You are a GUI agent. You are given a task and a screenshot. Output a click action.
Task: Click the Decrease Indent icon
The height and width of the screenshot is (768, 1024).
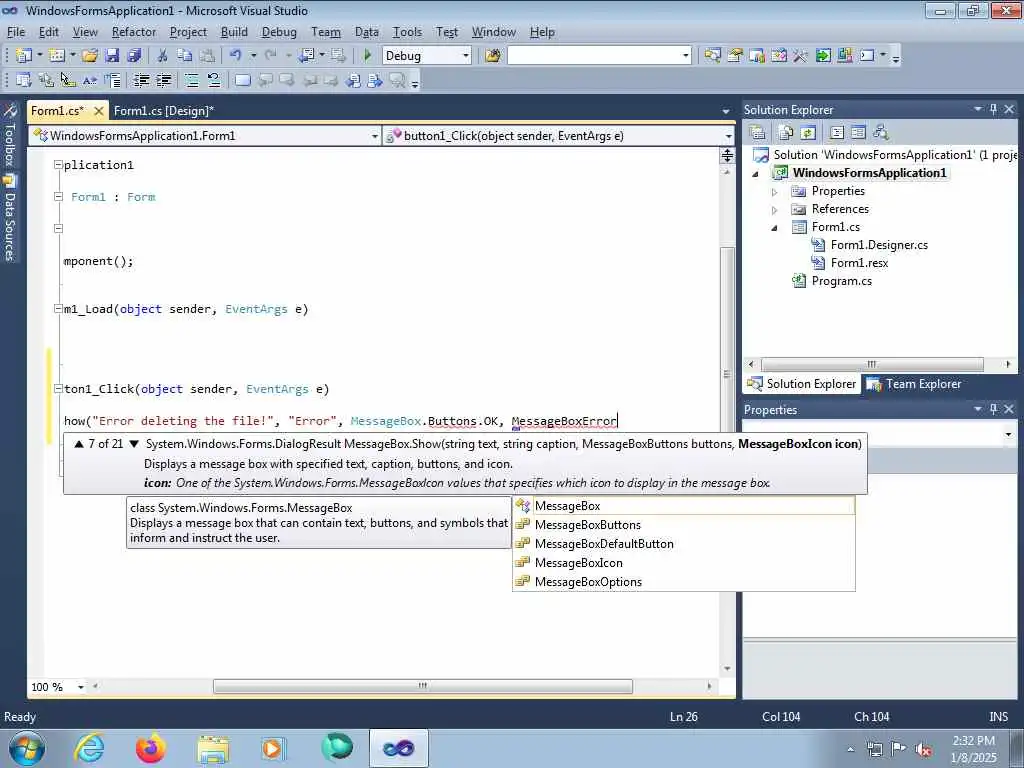click(x=141, y=80)
